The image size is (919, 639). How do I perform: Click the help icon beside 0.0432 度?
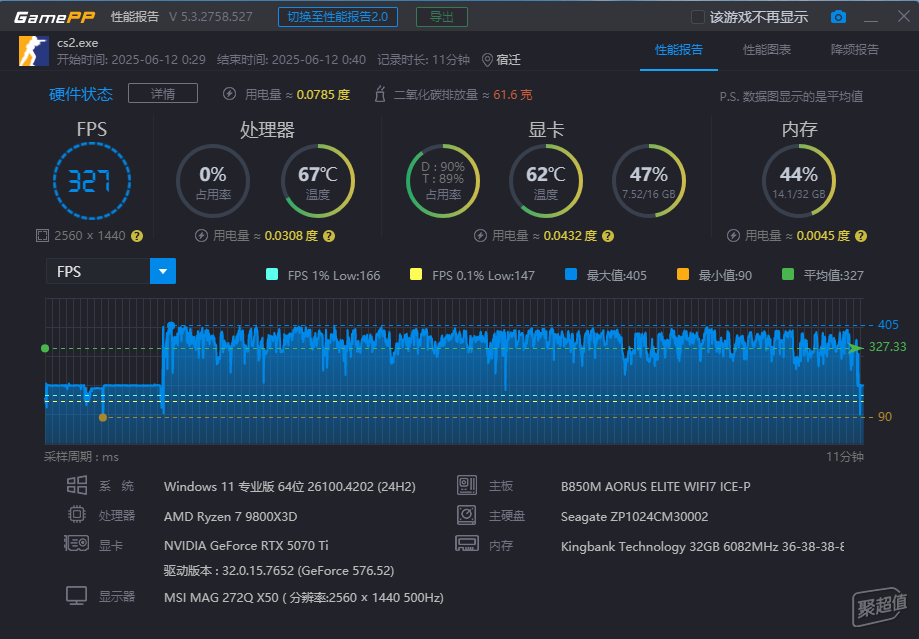pos(608,236)
